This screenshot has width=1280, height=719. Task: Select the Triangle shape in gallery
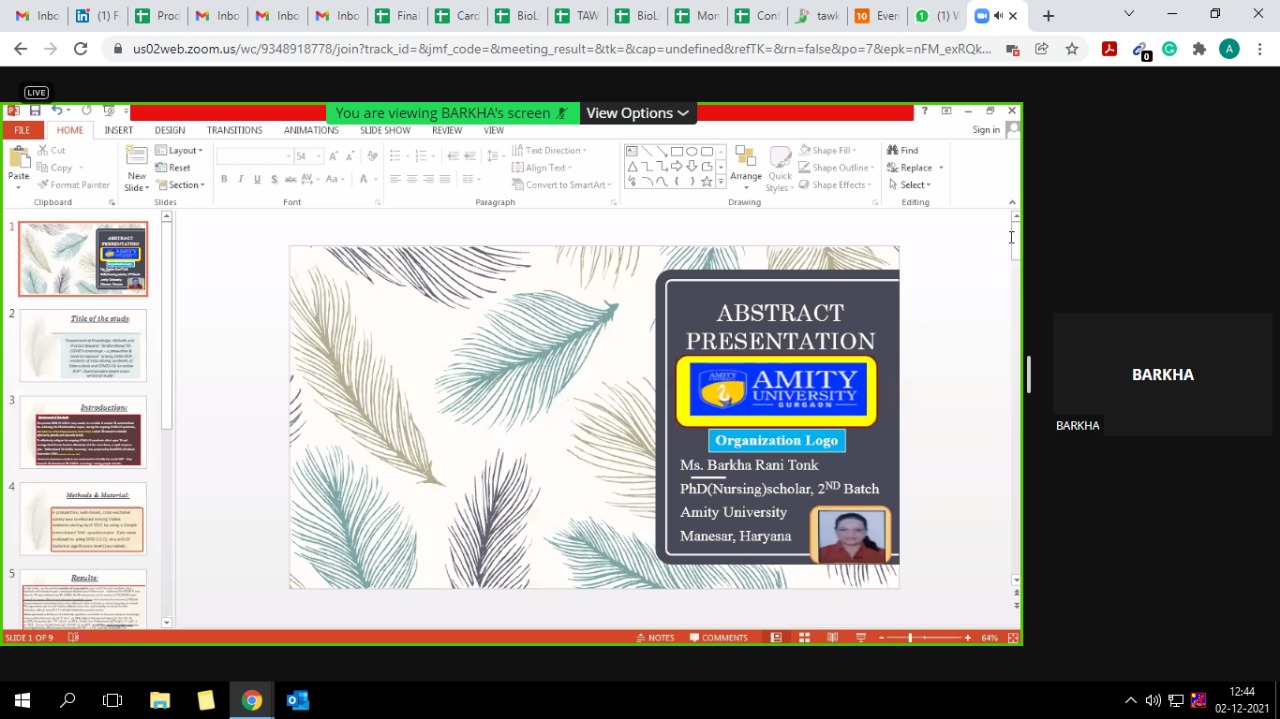coord(632,167)
